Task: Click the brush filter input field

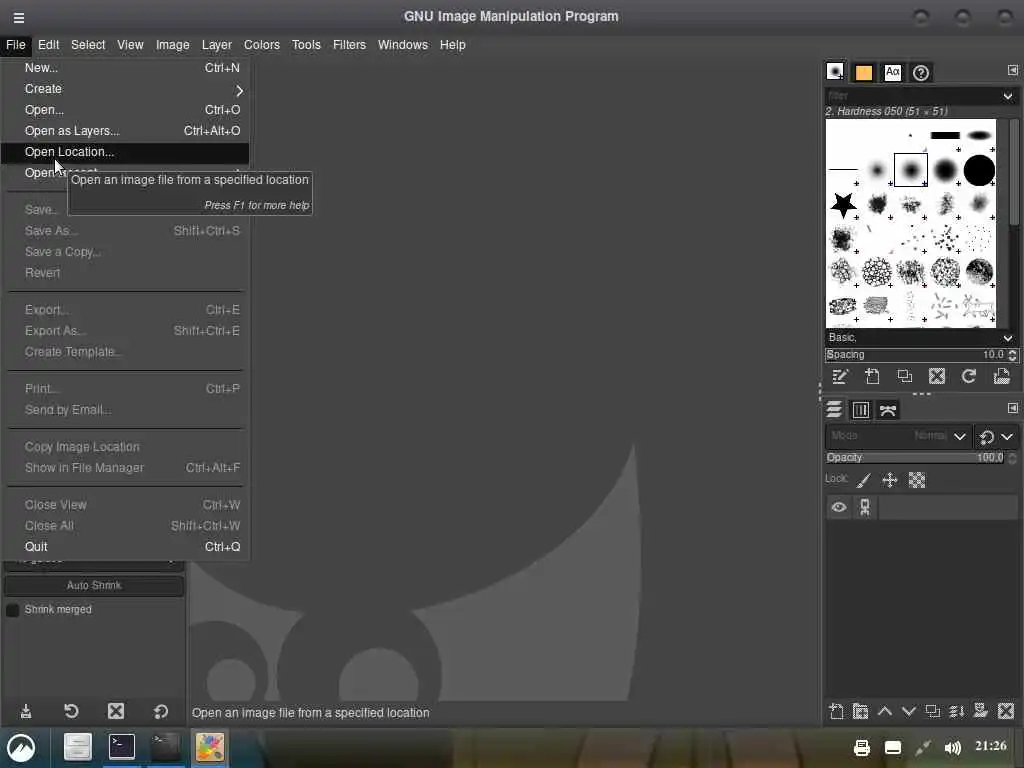Action: tap(911, 96)
